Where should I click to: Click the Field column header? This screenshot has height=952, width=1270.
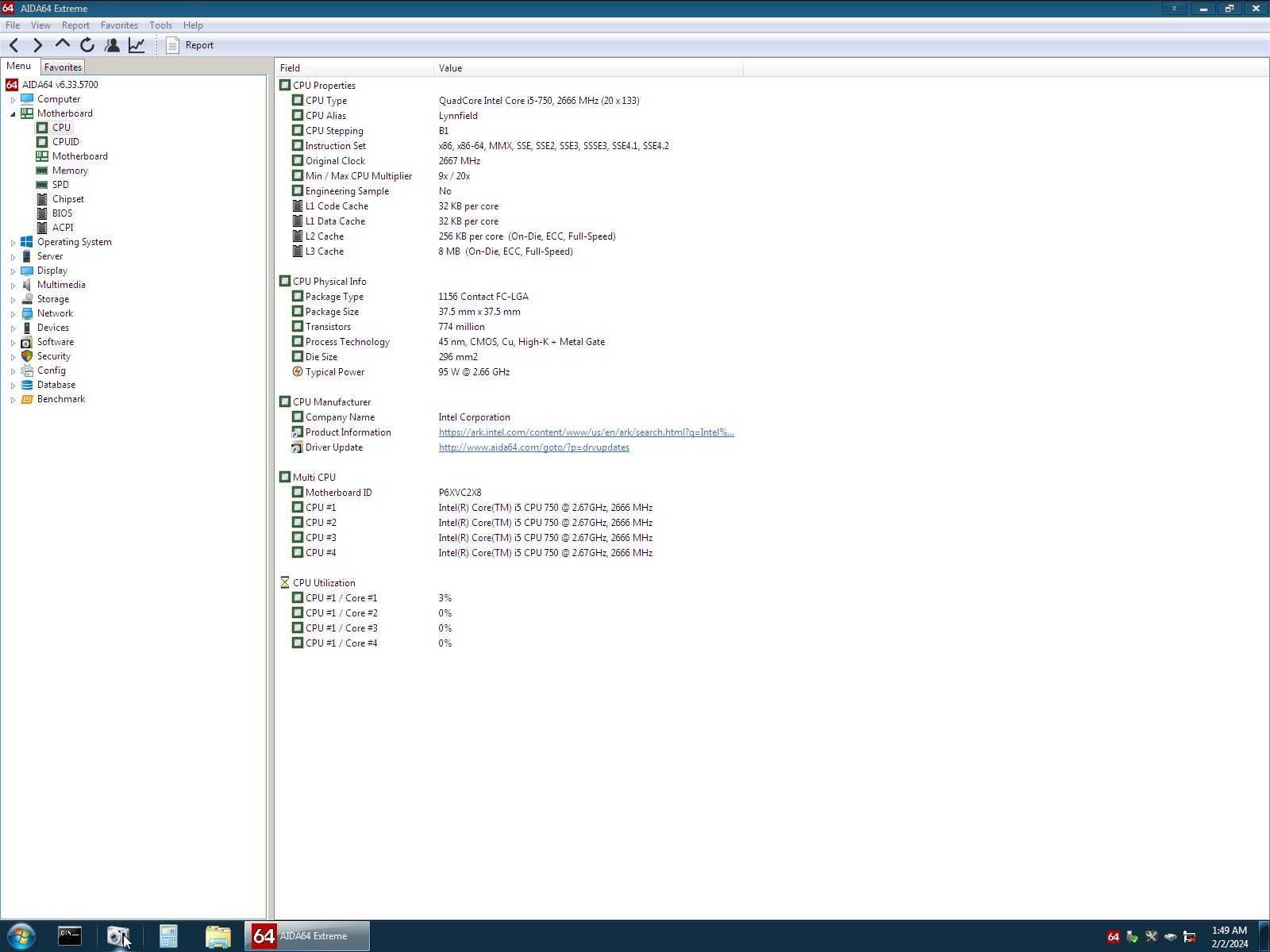(355, 68)
